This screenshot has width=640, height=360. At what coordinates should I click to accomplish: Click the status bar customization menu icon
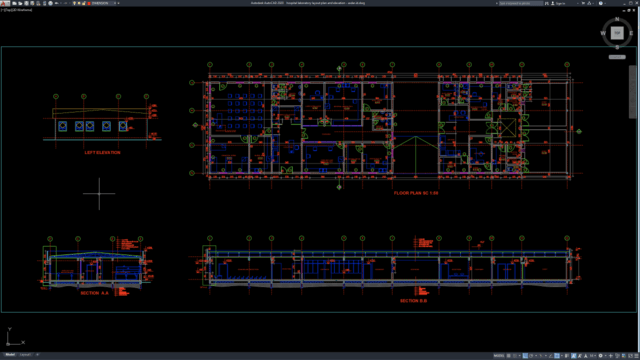click(636, 356)
